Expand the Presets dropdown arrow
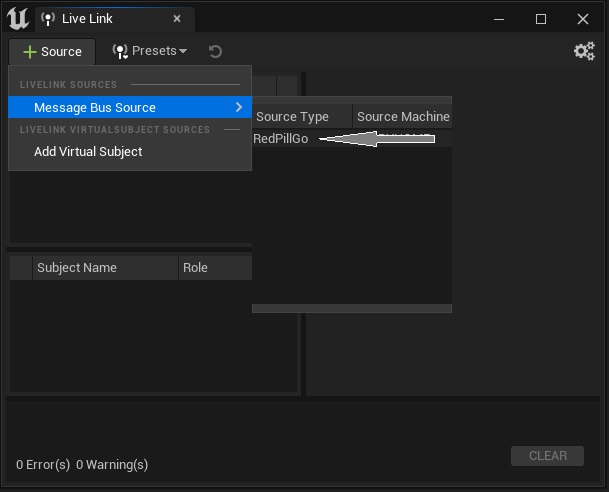 click(183, 52)
